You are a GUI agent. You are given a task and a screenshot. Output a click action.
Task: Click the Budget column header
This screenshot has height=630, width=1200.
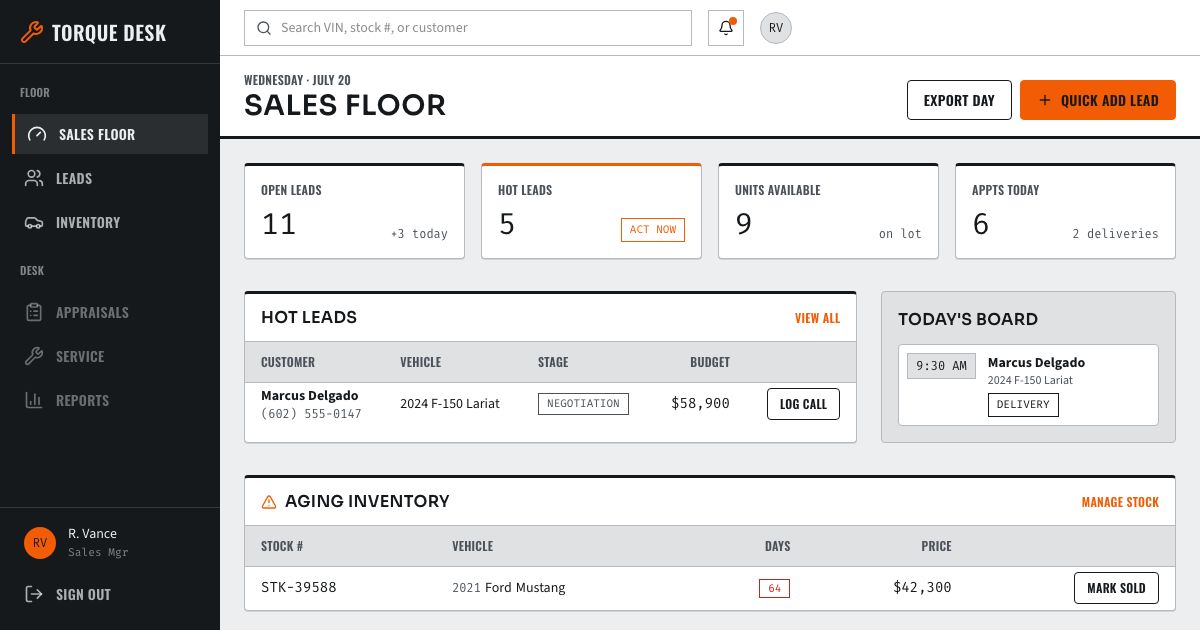[x=710, y=362]
